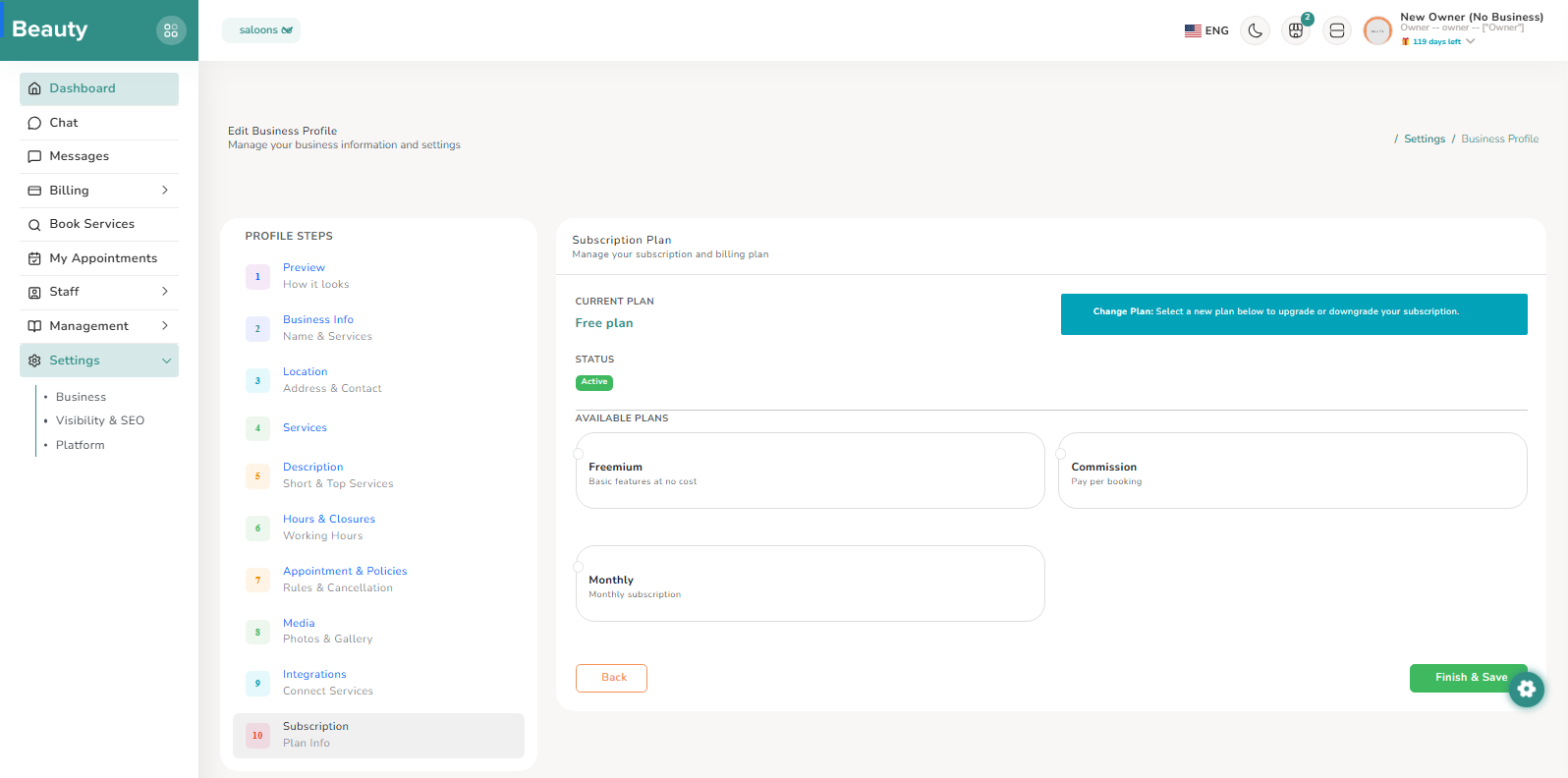Image resolution: width=1568 pixels, height=778 pixels.
Task: Click the Management book icon
Action: pyautogui.click(x=34, y=326)
